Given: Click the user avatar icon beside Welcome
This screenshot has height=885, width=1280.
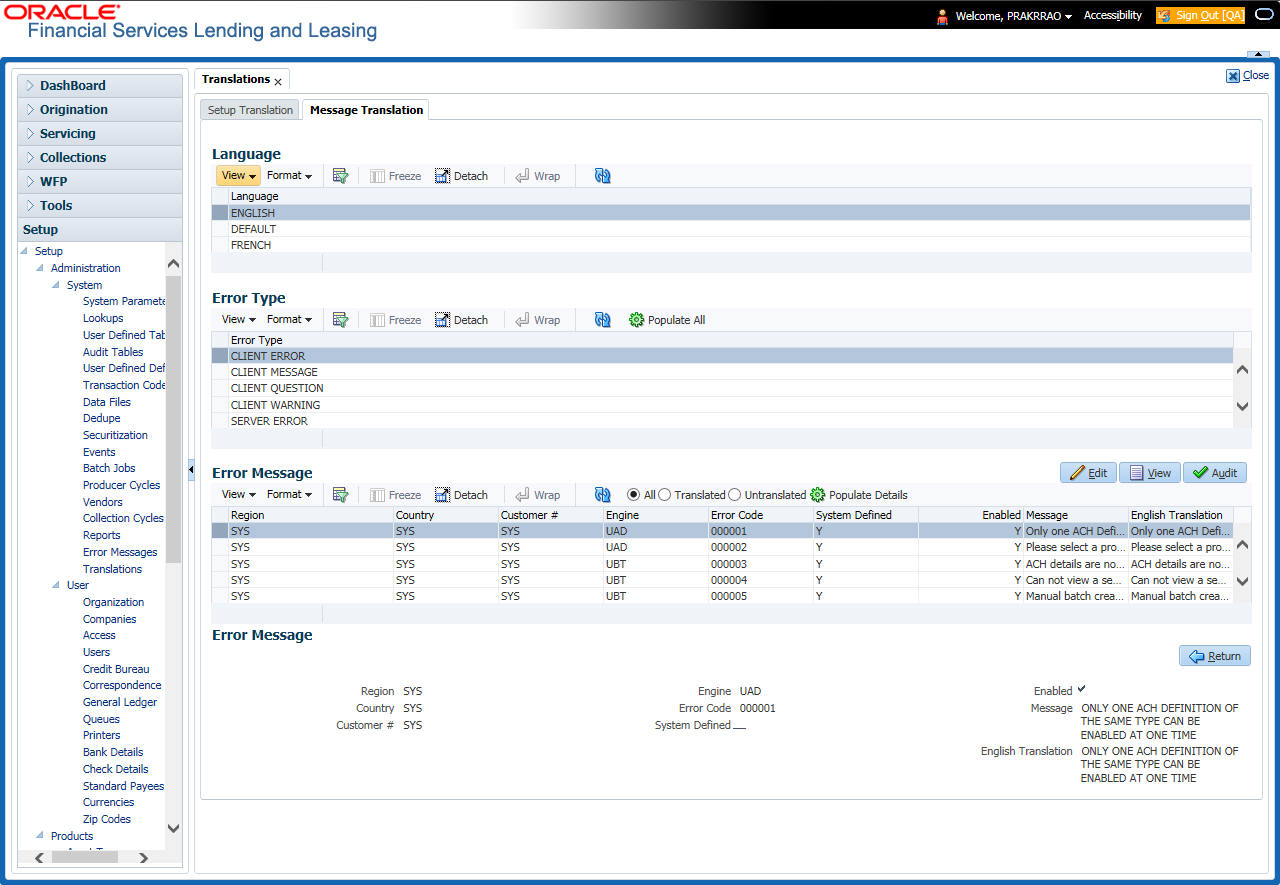Looking at the screenshot, I should pyautogui.click(x=942, y=16).
